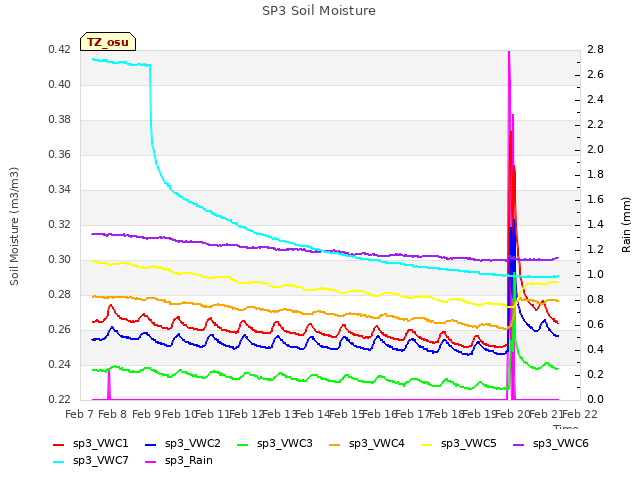Click the TZ_osu annotation label
Viewport: 640px width, 480px height.
click(108, 42)
